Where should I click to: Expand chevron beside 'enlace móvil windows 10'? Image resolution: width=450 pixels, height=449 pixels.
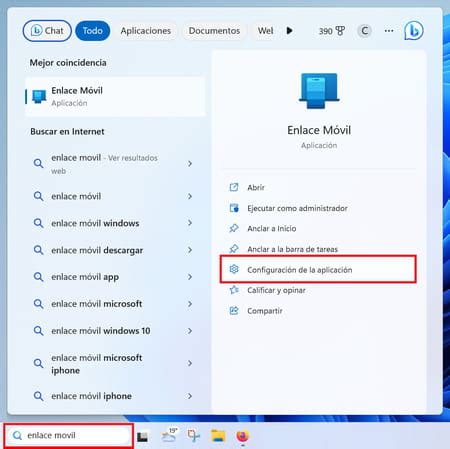coord(190,331)
